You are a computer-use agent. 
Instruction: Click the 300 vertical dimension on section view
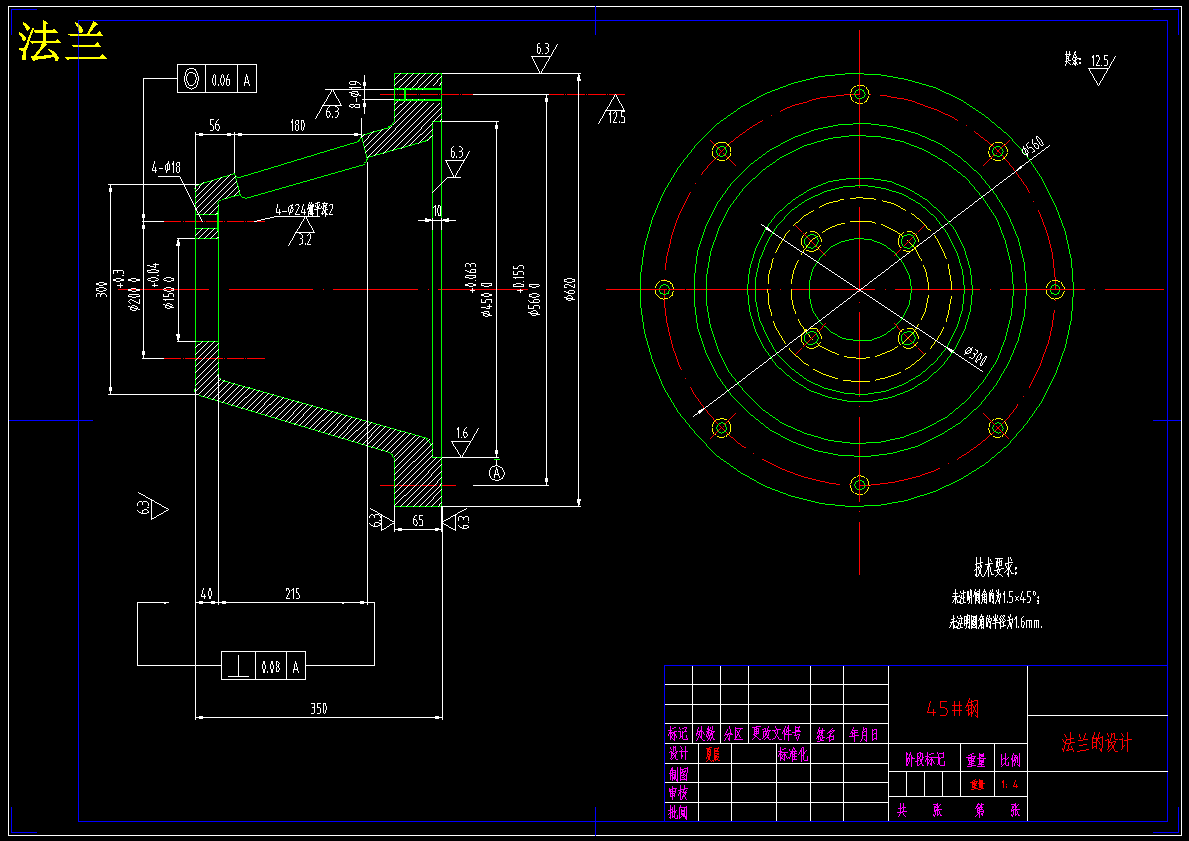pos(102,289)
